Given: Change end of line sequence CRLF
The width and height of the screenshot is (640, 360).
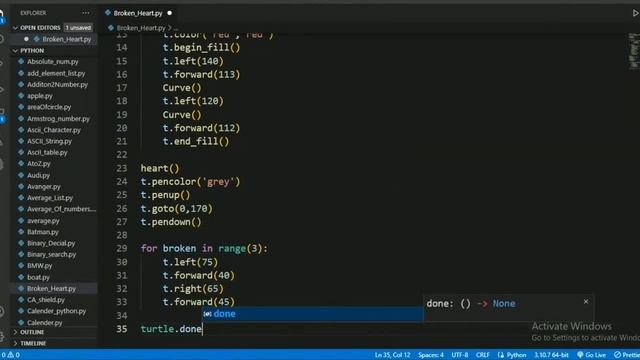Looking at the screenshot, I should pos(482,355).
